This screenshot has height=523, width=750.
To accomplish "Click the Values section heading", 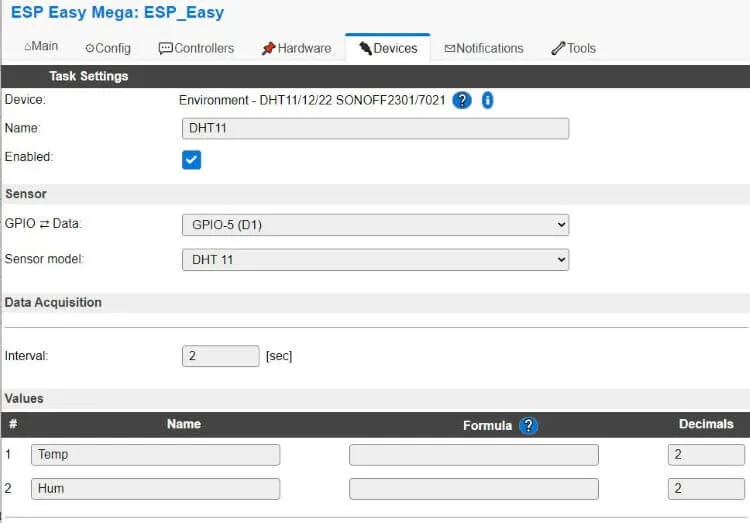I will coord(24,399).
